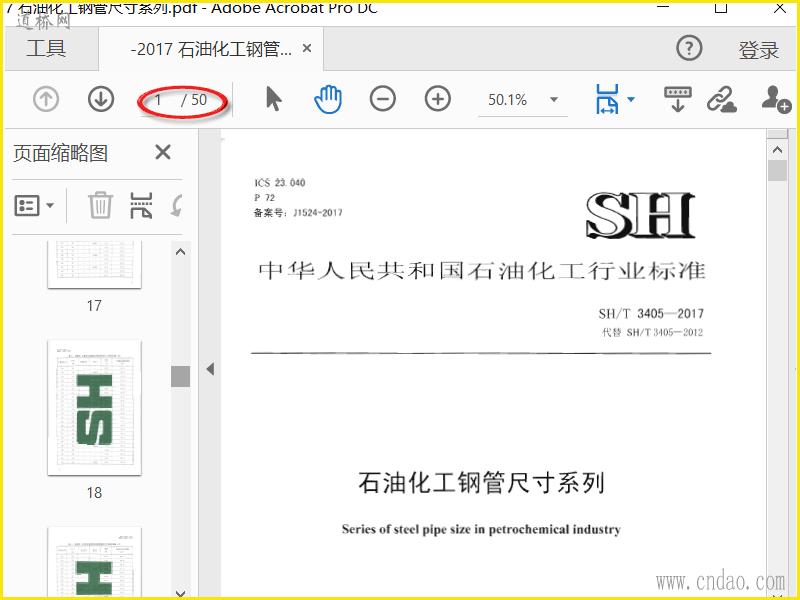
Task: Select page 18 thumbnail
Action: 94,408
